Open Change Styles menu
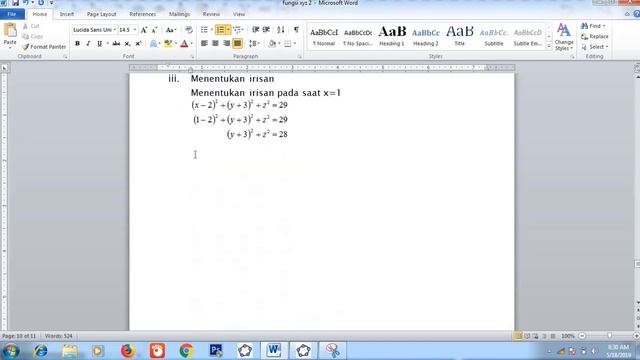This screenshot has height=360, width=640. click(x=564, y=37)
